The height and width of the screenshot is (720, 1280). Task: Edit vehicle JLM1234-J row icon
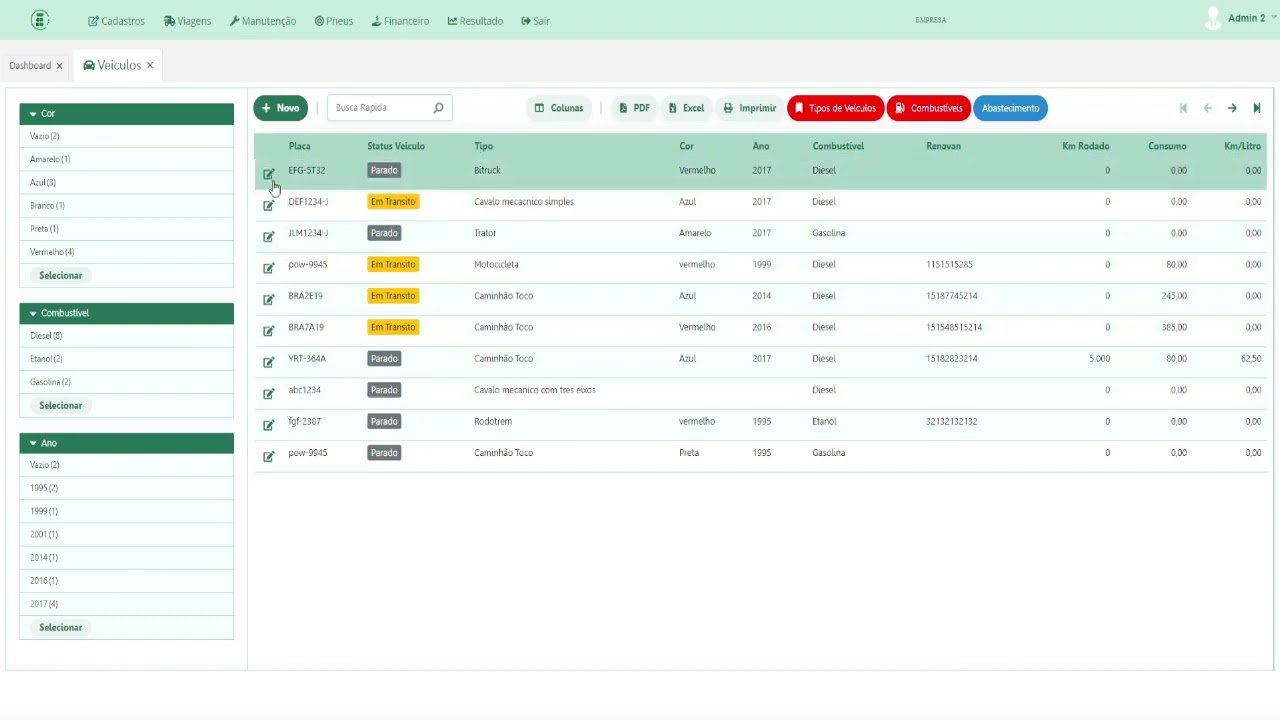click(268, 236)
